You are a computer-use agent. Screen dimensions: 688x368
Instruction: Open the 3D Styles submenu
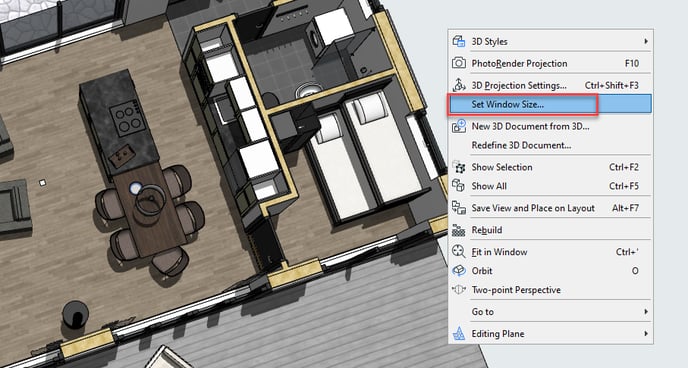pyautogui.click(x=550, y=41)
